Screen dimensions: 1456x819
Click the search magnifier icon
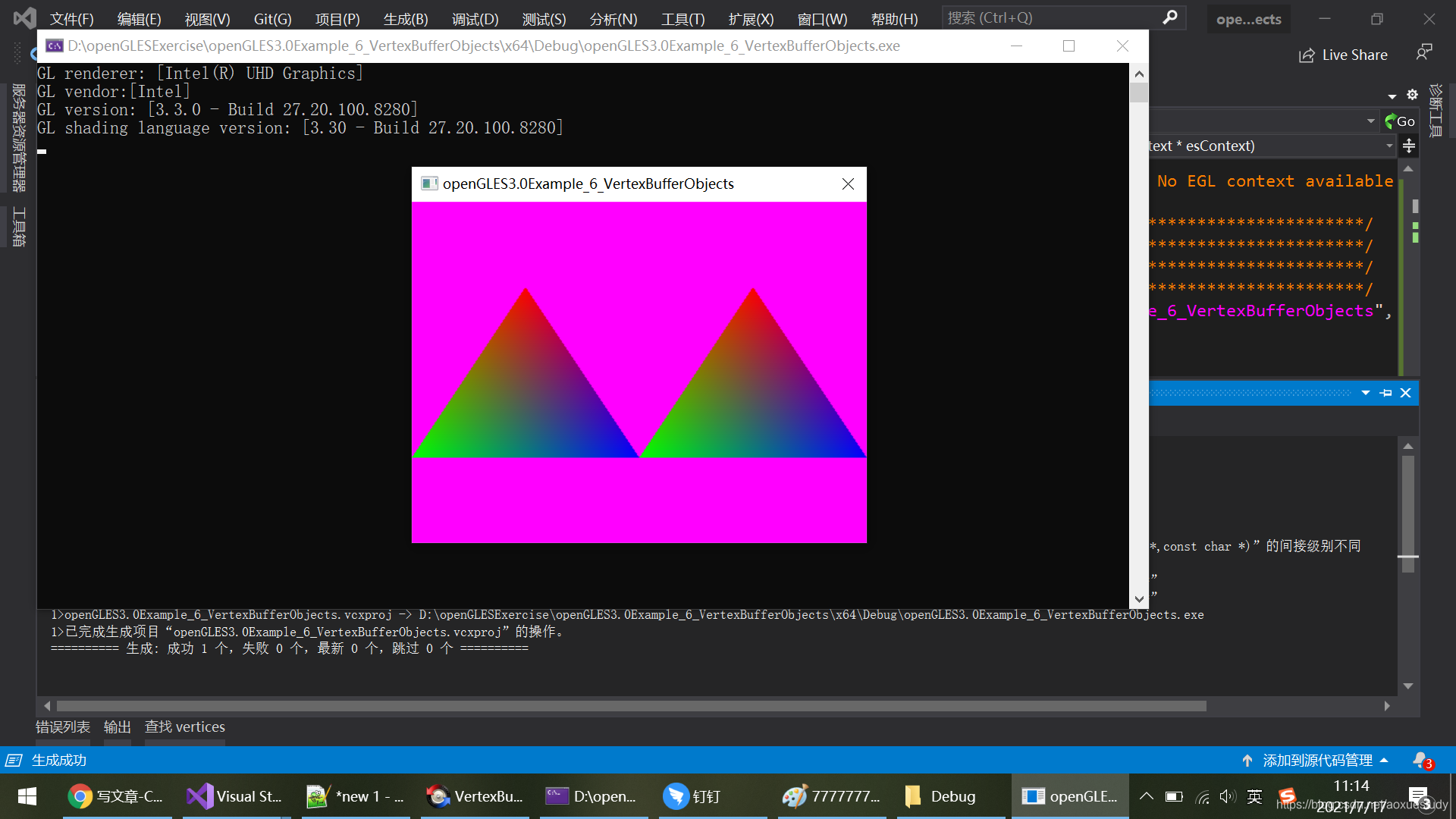(1170, 17)
